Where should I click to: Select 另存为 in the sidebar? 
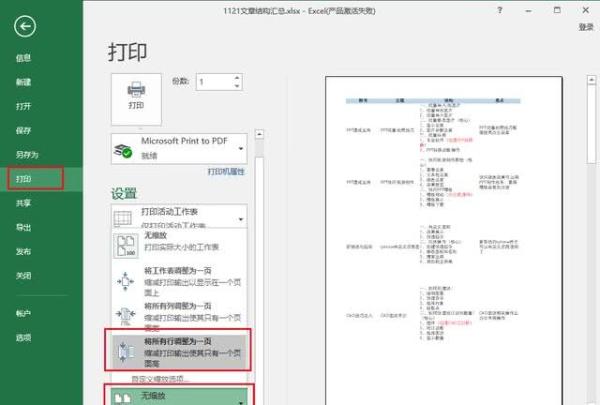(x=26, y=154)
